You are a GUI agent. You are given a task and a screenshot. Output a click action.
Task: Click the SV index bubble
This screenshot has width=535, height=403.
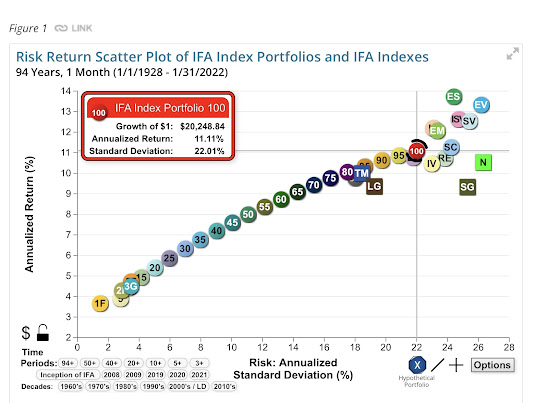469,121
